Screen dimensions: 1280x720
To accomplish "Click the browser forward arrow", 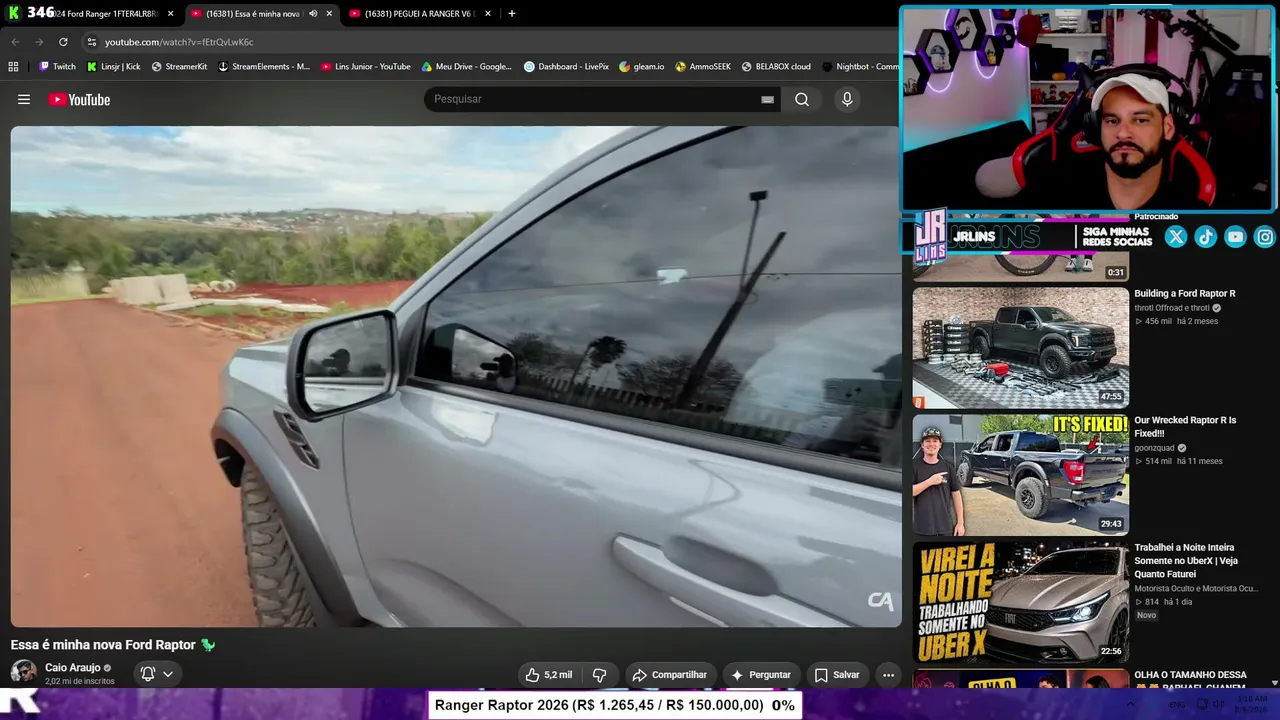I will [x=39, y=42].
